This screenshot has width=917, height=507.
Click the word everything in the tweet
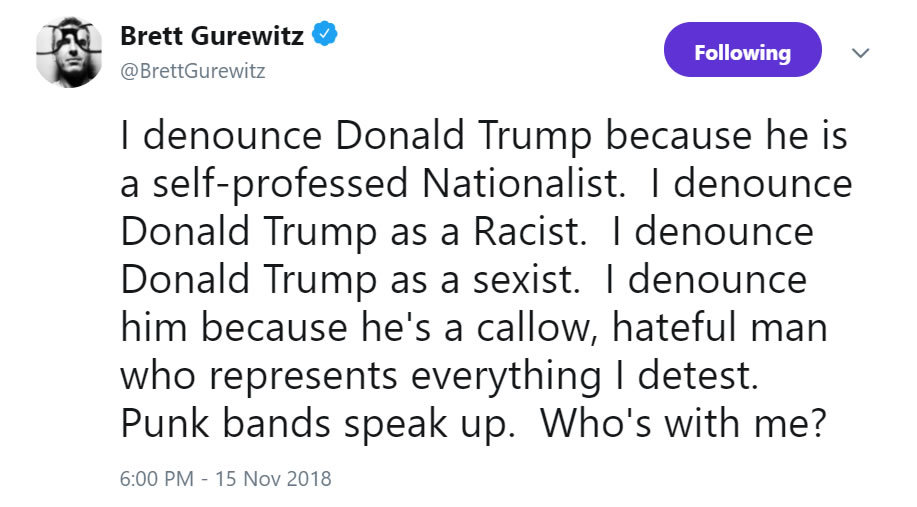click(506, 377)
